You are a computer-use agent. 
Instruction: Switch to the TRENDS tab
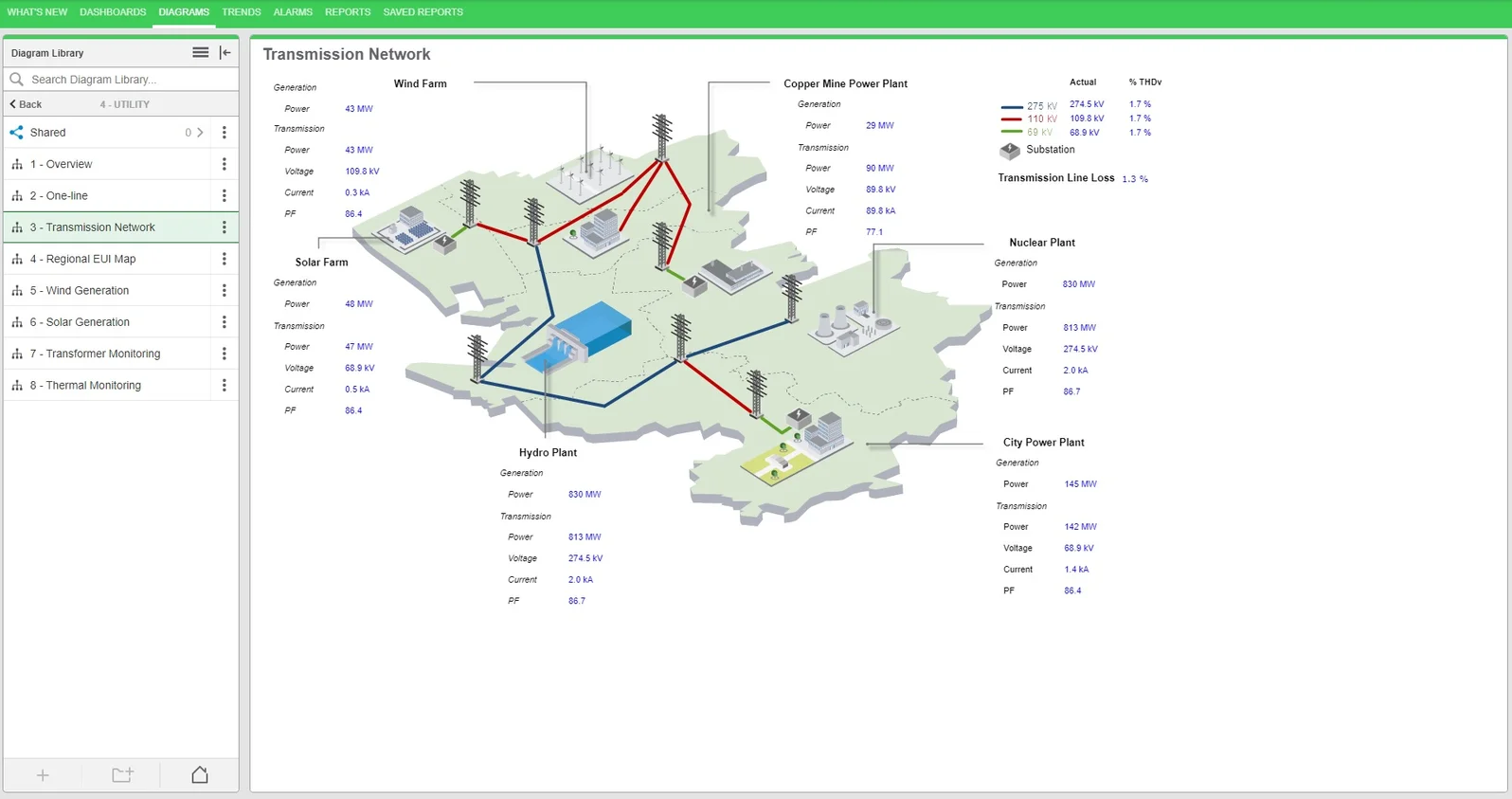click(242, 12)
